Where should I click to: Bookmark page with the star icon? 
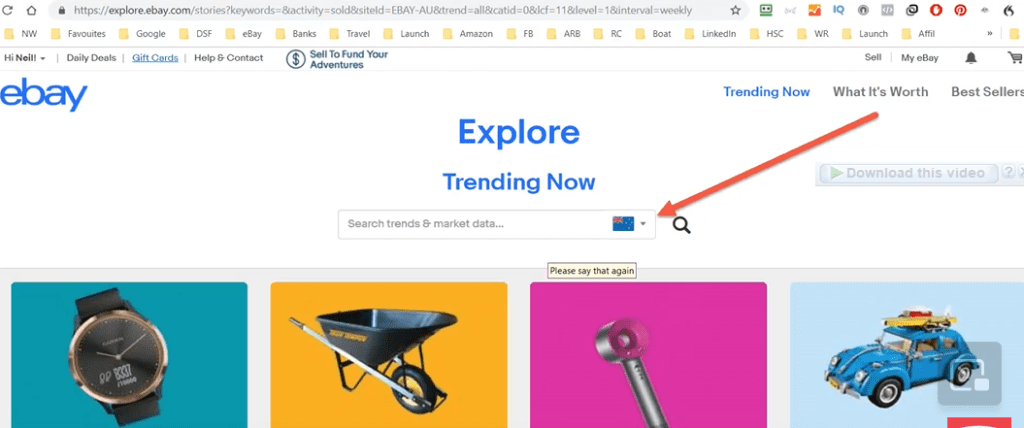click(735, 10)
